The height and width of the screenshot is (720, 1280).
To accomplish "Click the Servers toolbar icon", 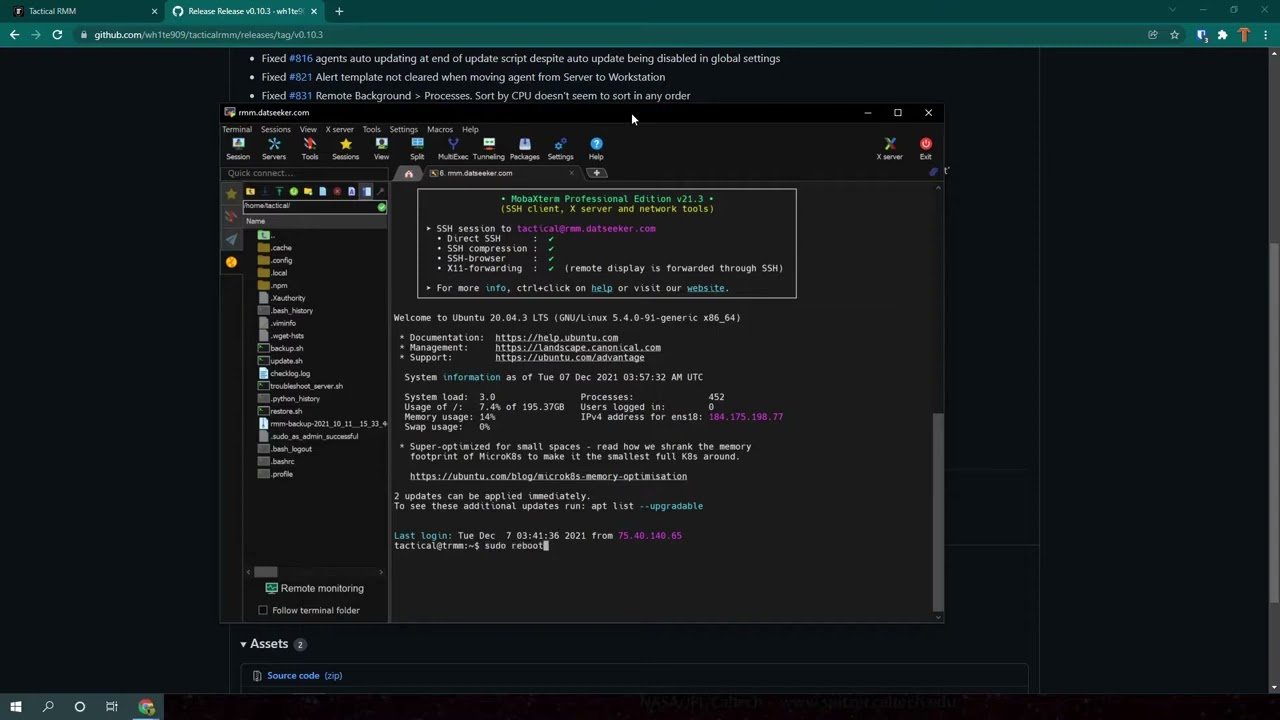I will tap(274, 148).
